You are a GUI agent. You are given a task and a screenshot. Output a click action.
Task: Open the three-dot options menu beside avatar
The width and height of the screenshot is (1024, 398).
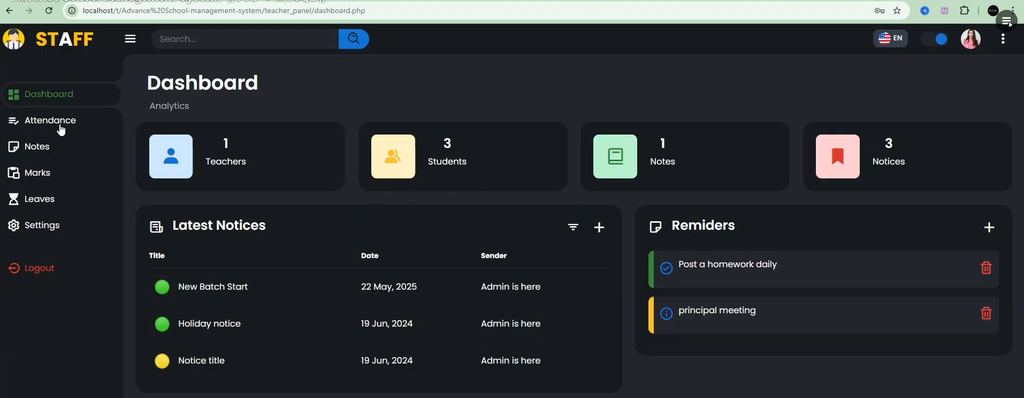1002,39
